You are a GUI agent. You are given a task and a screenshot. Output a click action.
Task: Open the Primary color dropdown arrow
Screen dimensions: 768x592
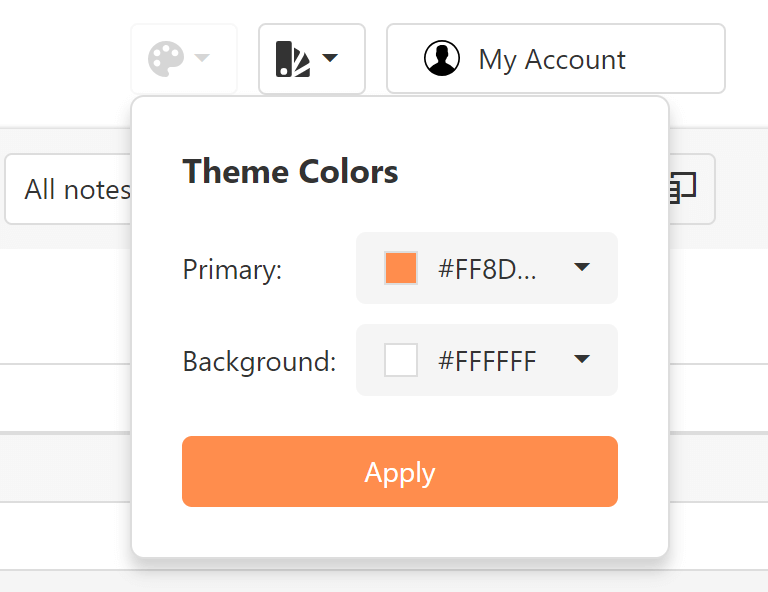[582, 268]
